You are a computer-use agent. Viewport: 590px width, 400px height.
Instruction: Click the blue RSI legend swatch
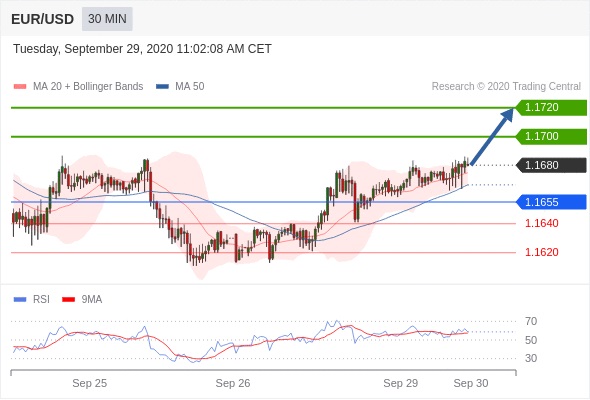pyautogui.click(x=20, y=300)
